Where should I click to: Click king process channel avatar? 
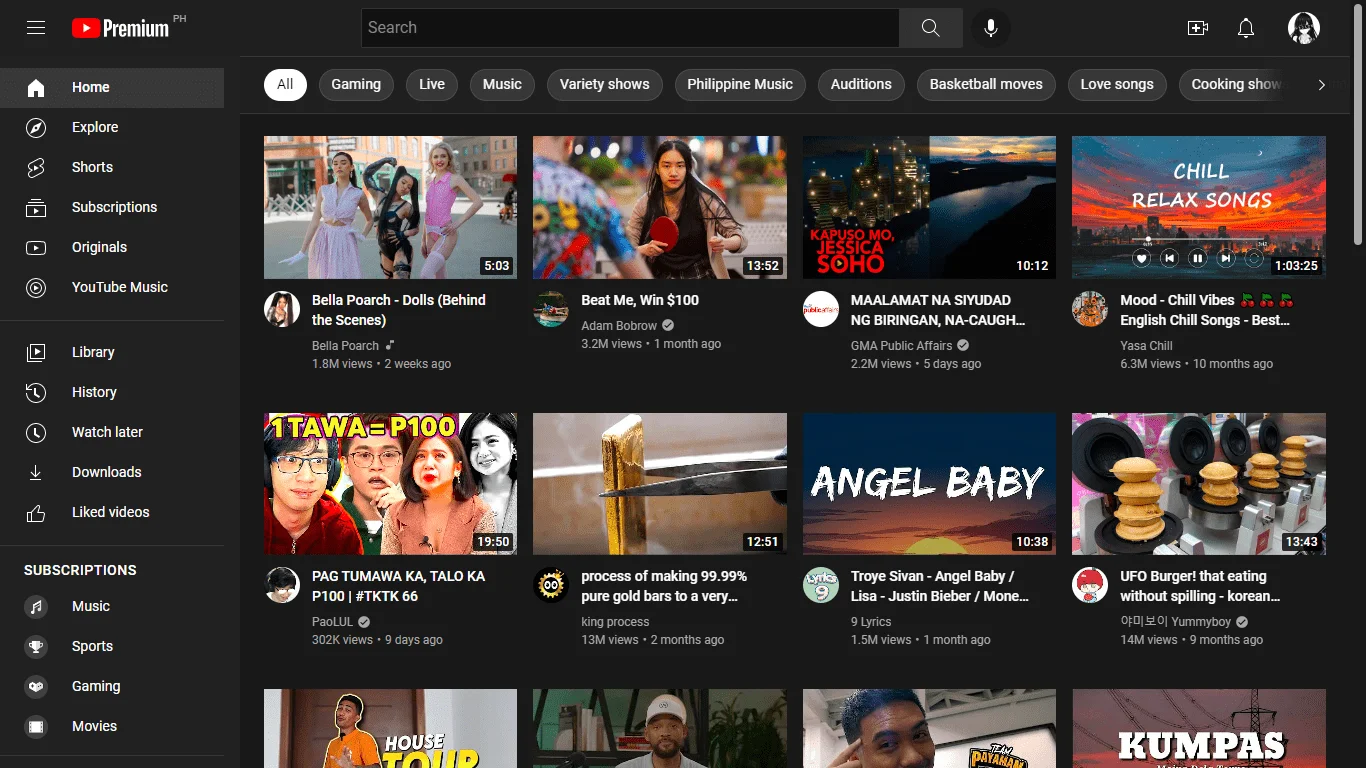click(551, 585)
